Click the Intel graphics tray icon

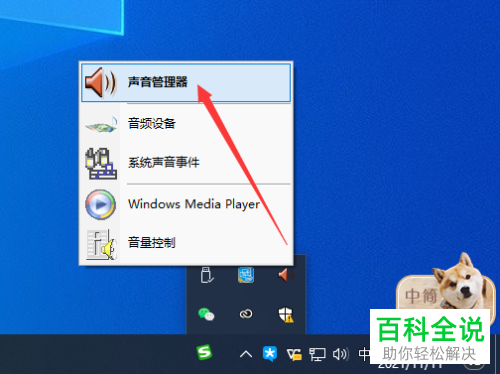(x=246, y=275)
